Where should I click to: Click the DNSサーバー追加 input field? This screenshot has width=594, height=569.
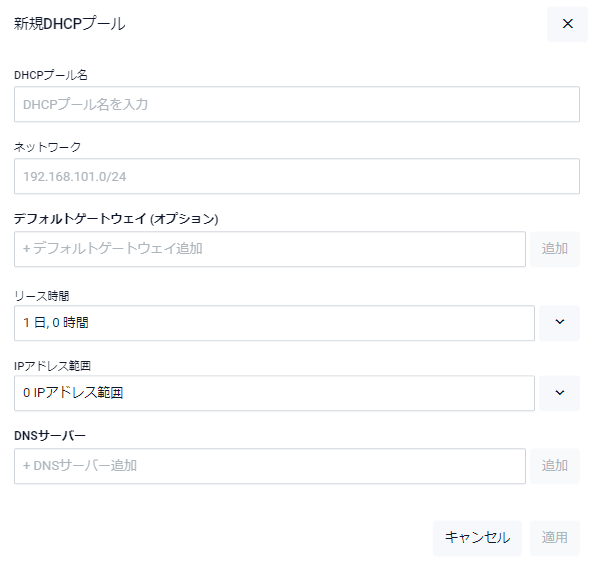(270, 466)
